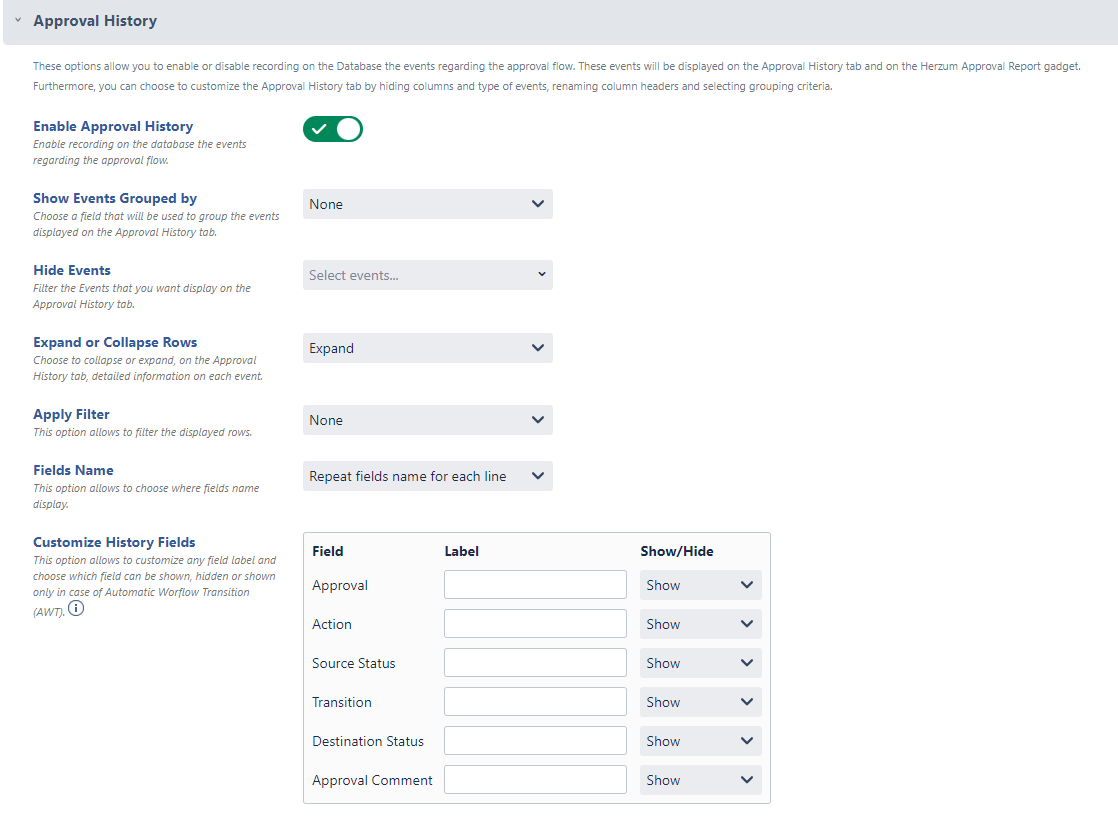1118x823 pixels.
Task: Click the Destination Status row name
Action: (x=368, y=741)
